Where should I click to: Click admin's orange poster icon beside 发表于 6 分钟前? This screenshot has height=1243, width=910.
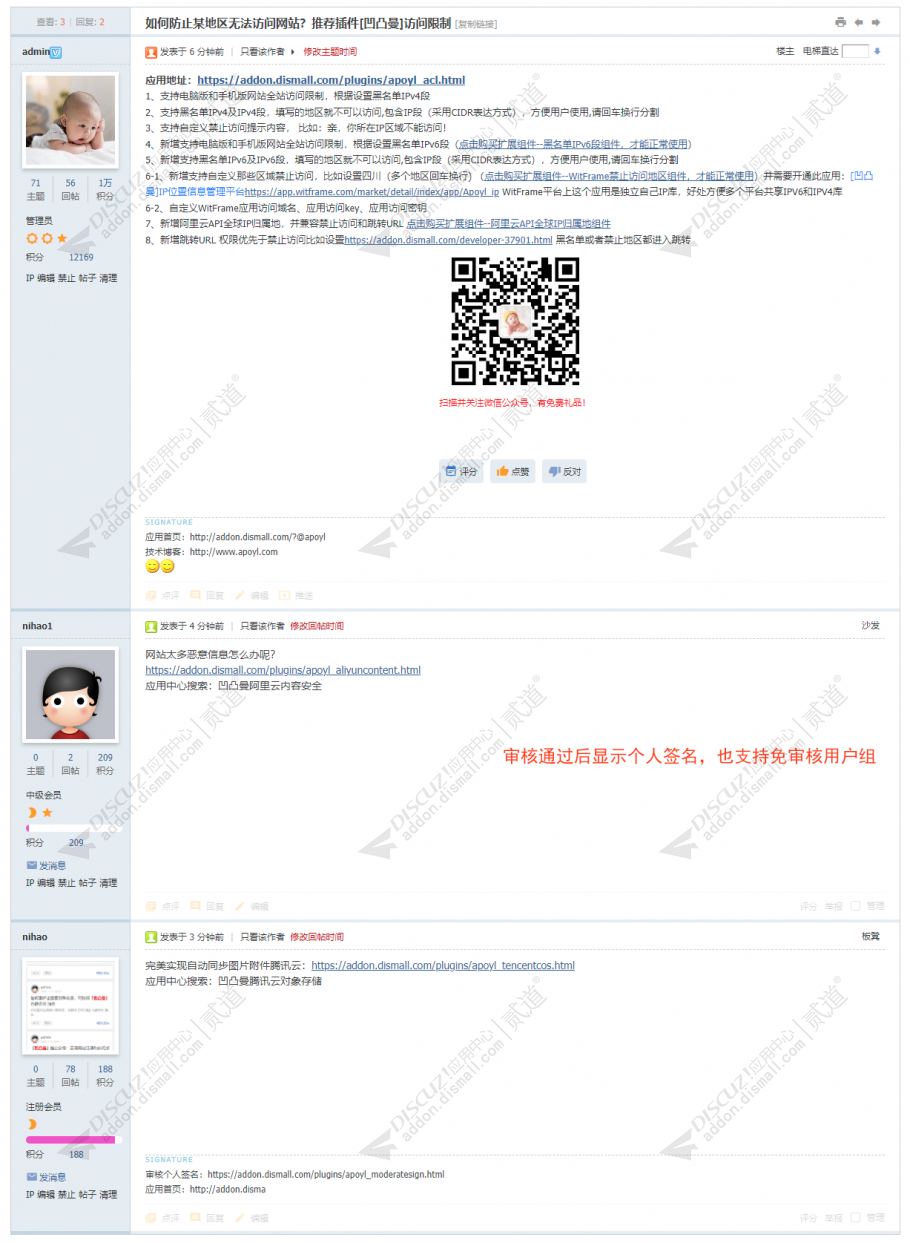(151, 51)
